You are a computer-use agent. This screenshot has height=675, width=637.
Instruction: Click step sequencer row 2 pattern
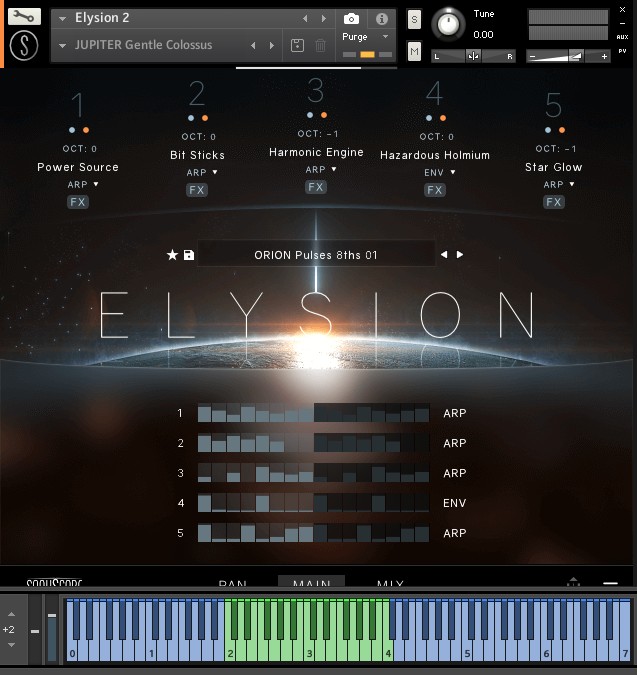coord(313,443)
